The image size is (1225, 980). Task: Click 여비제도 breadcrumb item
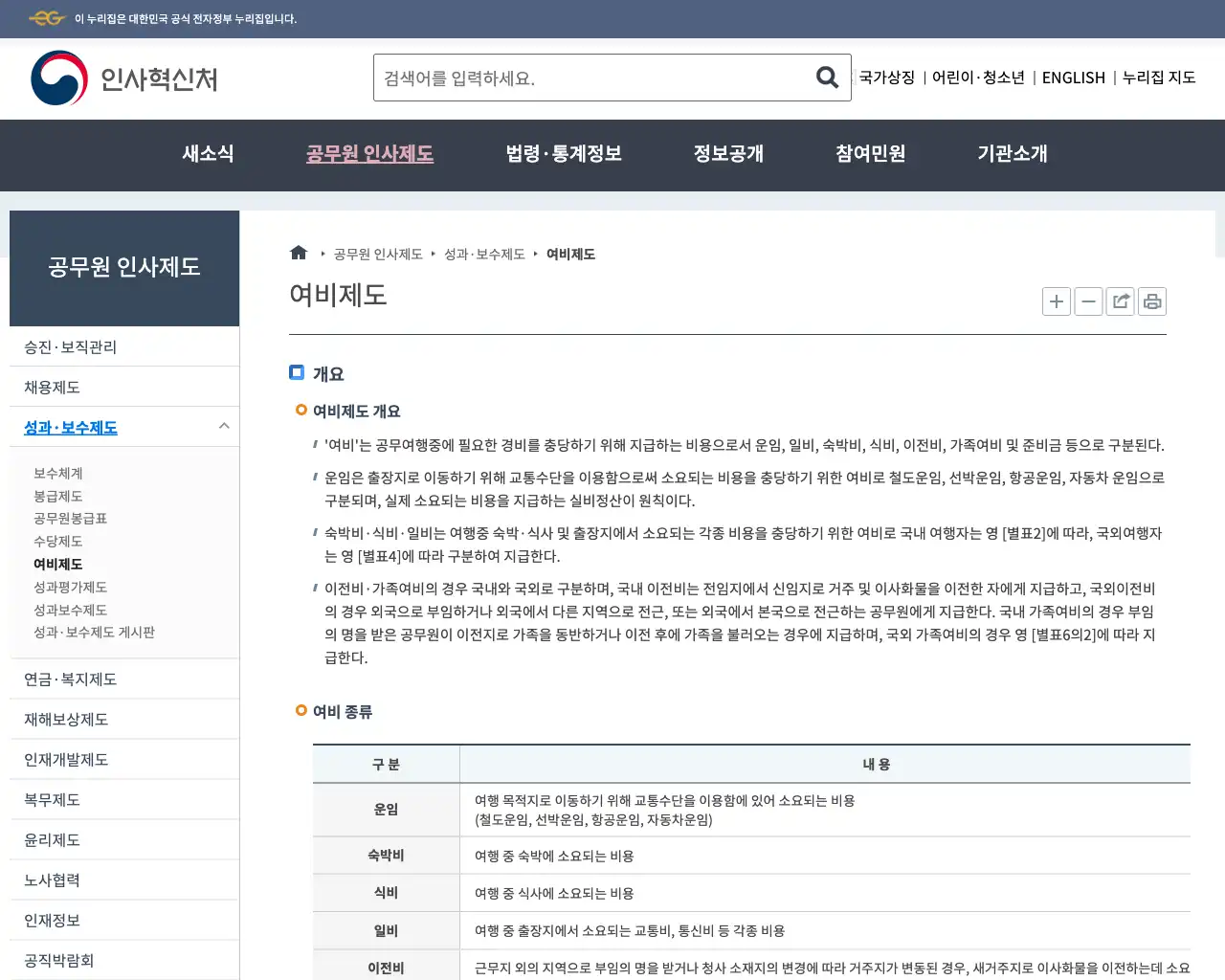[570, 254]
